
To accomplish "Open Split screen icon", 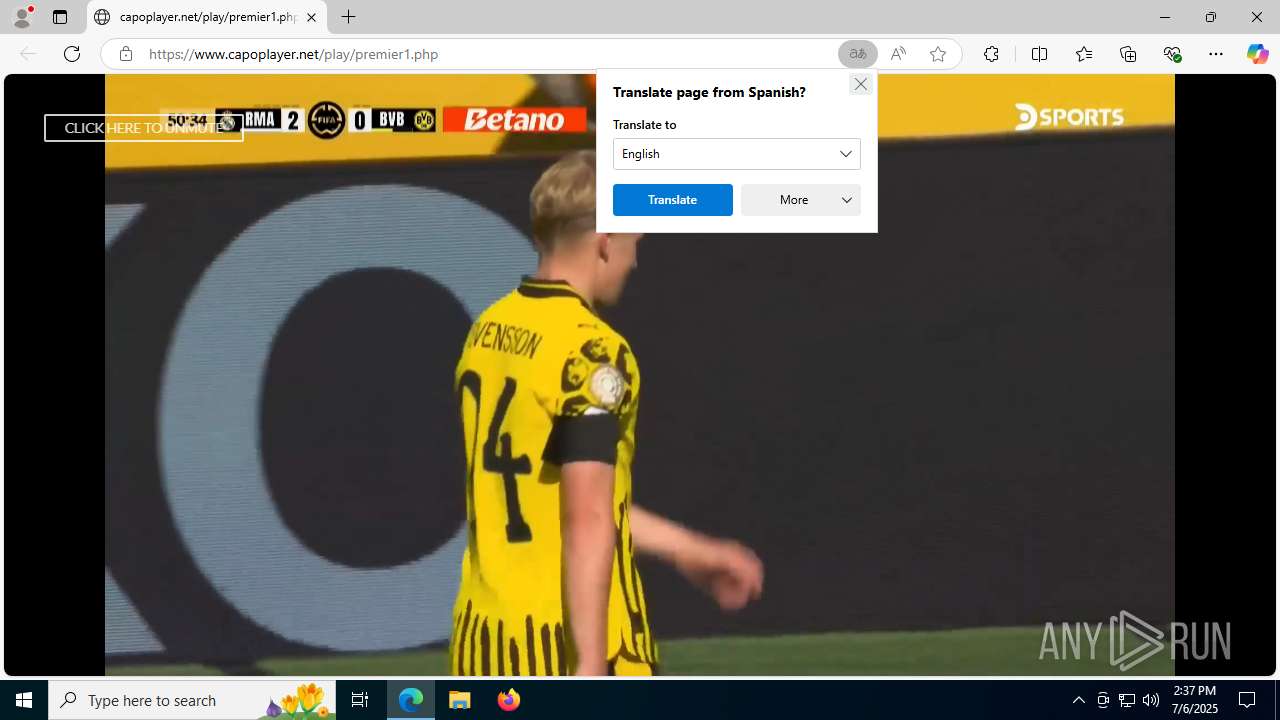I will point(1040,54).
